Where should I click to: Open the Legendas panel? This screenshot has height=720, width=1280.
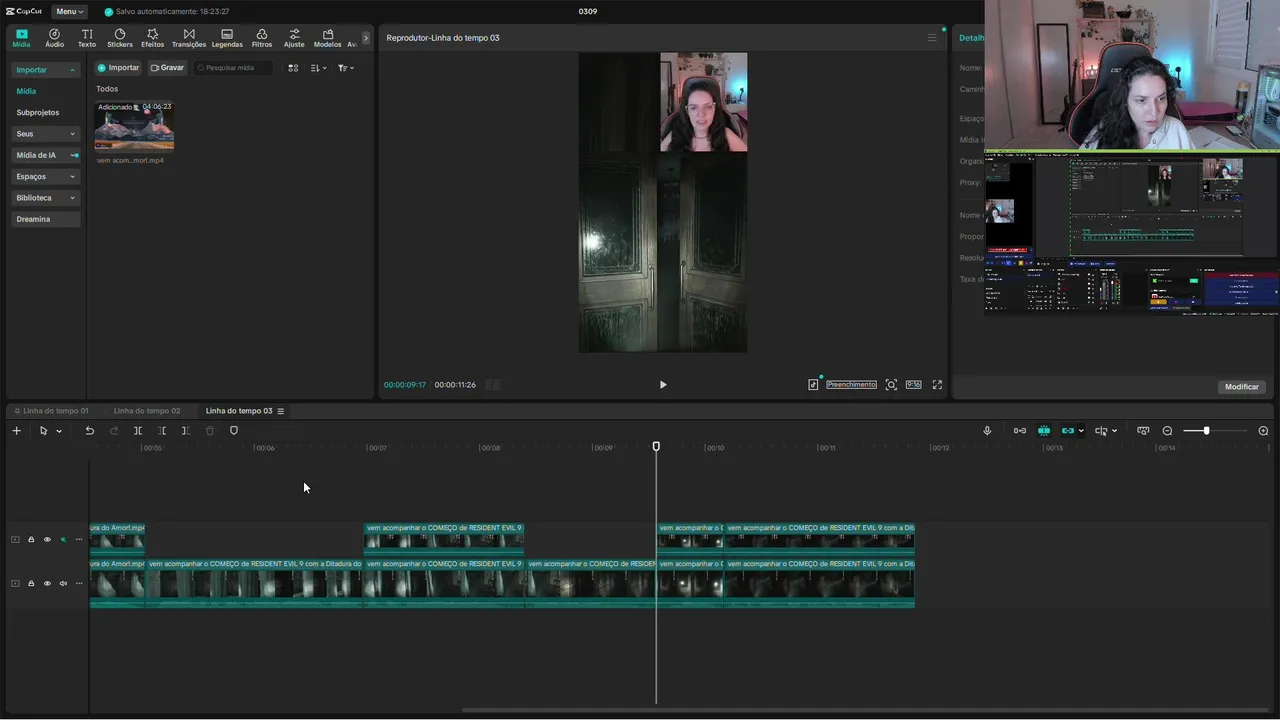point(227,38)
